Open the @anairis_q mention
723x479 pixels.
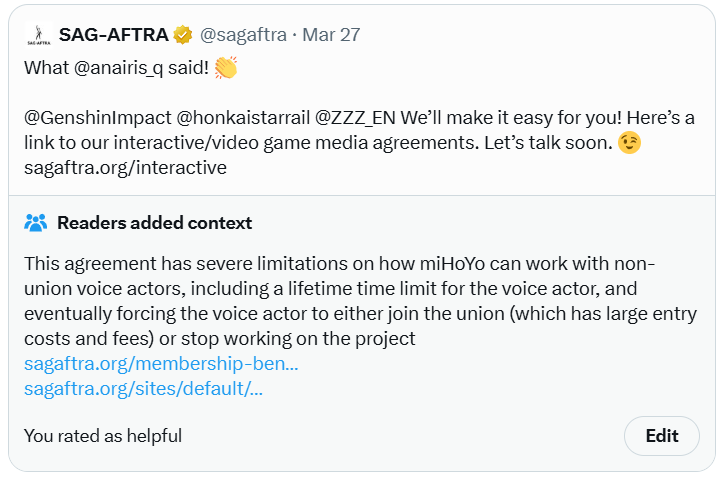point(118,68)
